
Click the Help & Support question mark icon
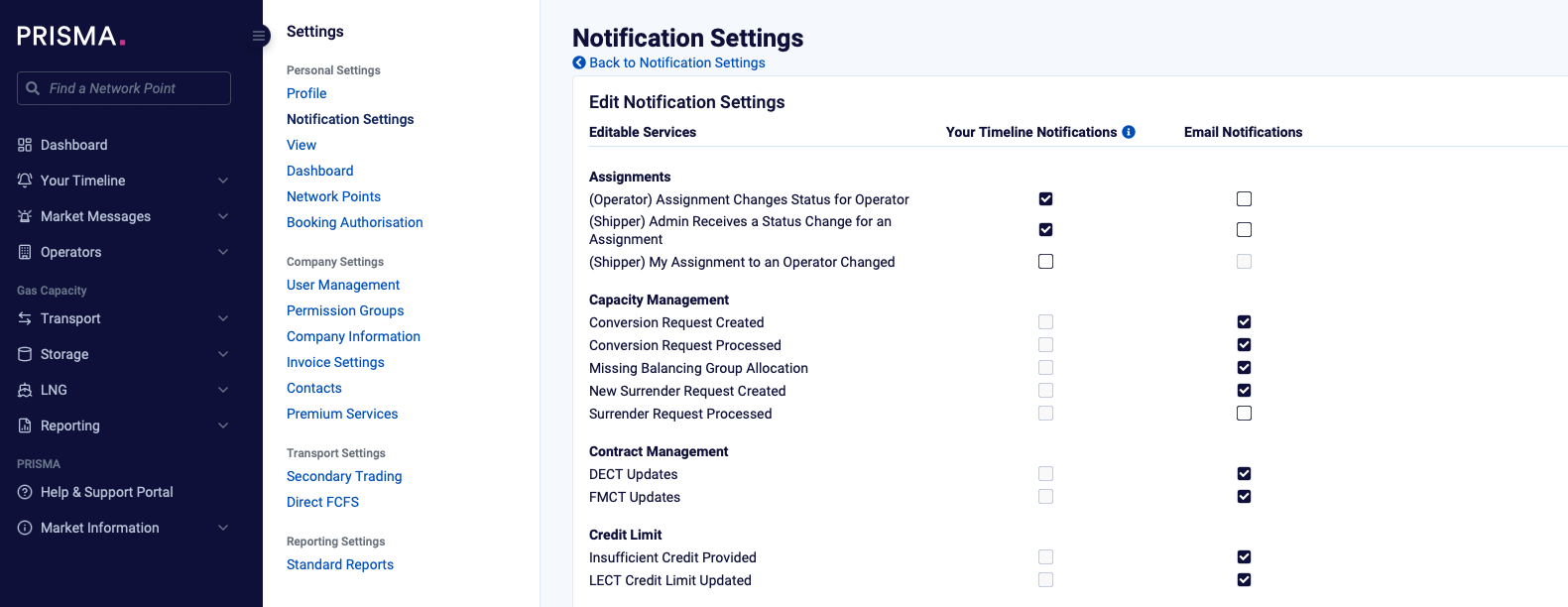[25, 492]
